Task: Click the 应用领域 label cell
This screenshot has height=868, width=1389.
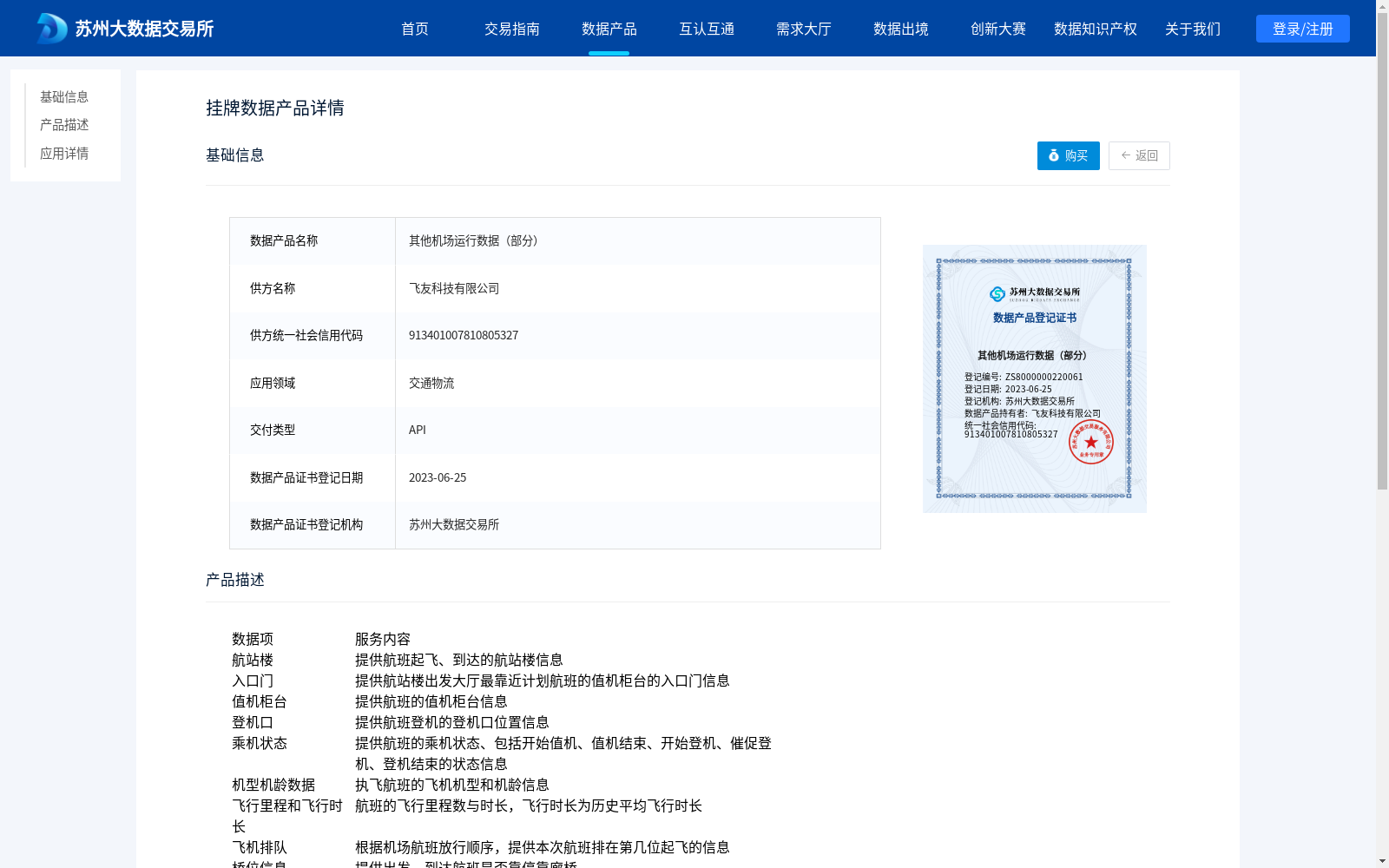Action: [x=313, y=383]
